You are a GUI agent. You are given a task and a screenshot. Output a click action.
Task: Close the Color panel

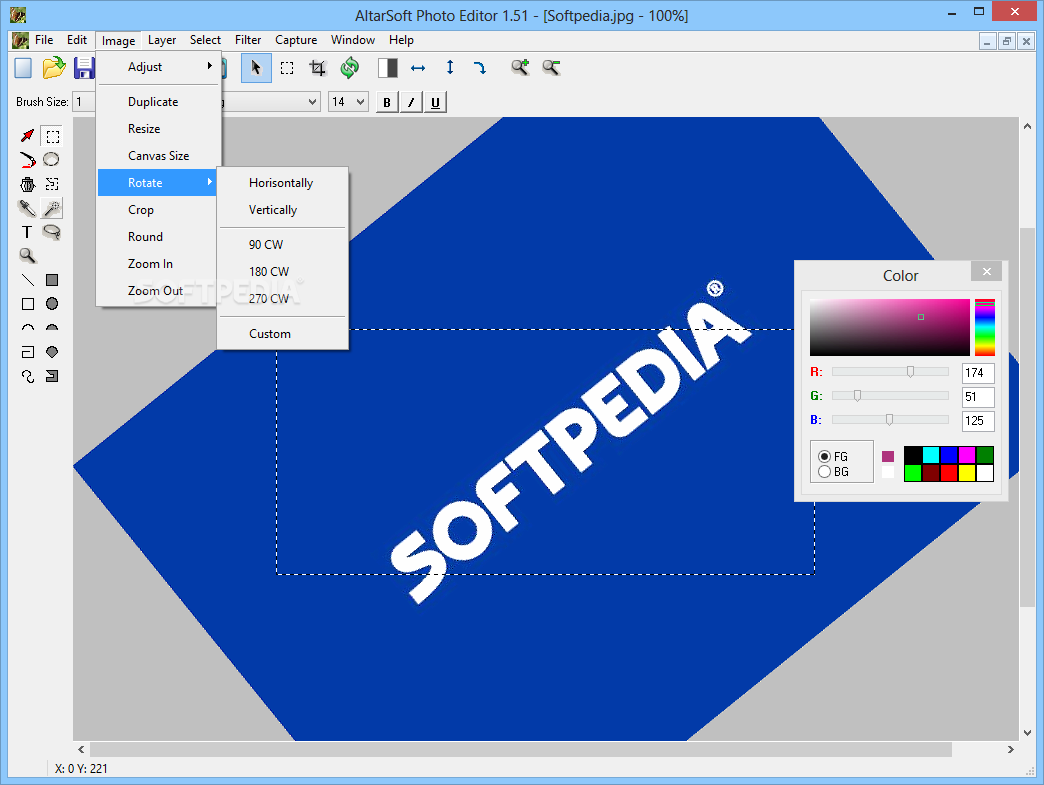pyautogui.click(x=987, y=272)
